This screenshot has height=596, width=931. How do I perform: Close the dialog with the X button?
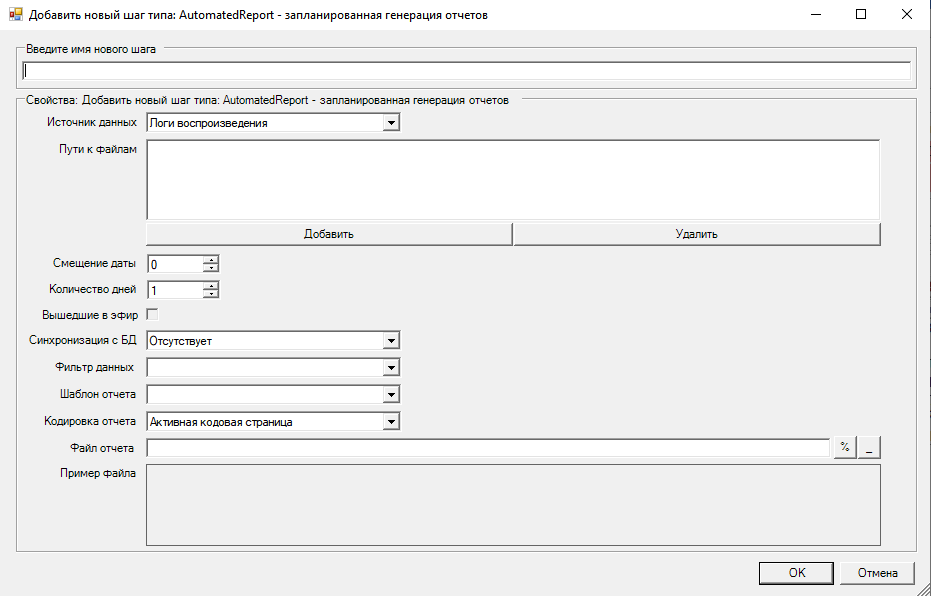[907, 14]
